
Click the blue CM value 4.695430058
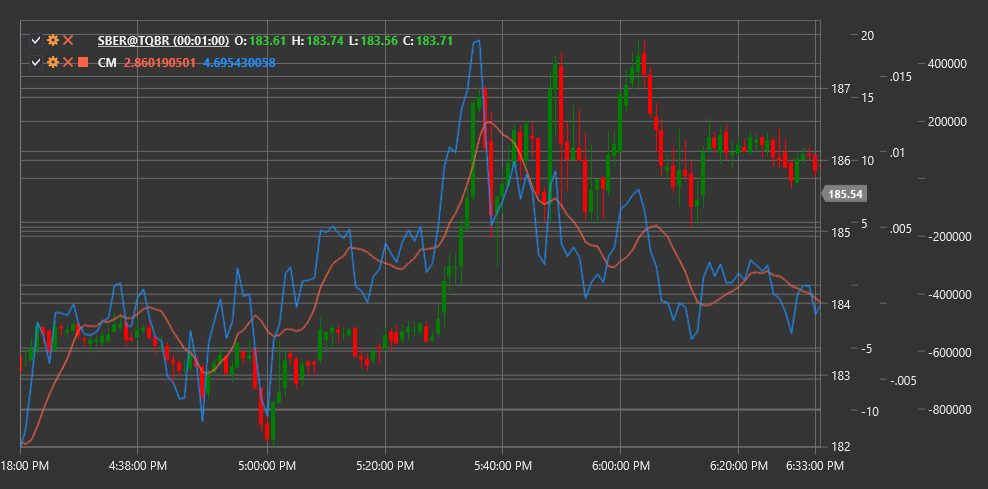[x=239, y=62]
